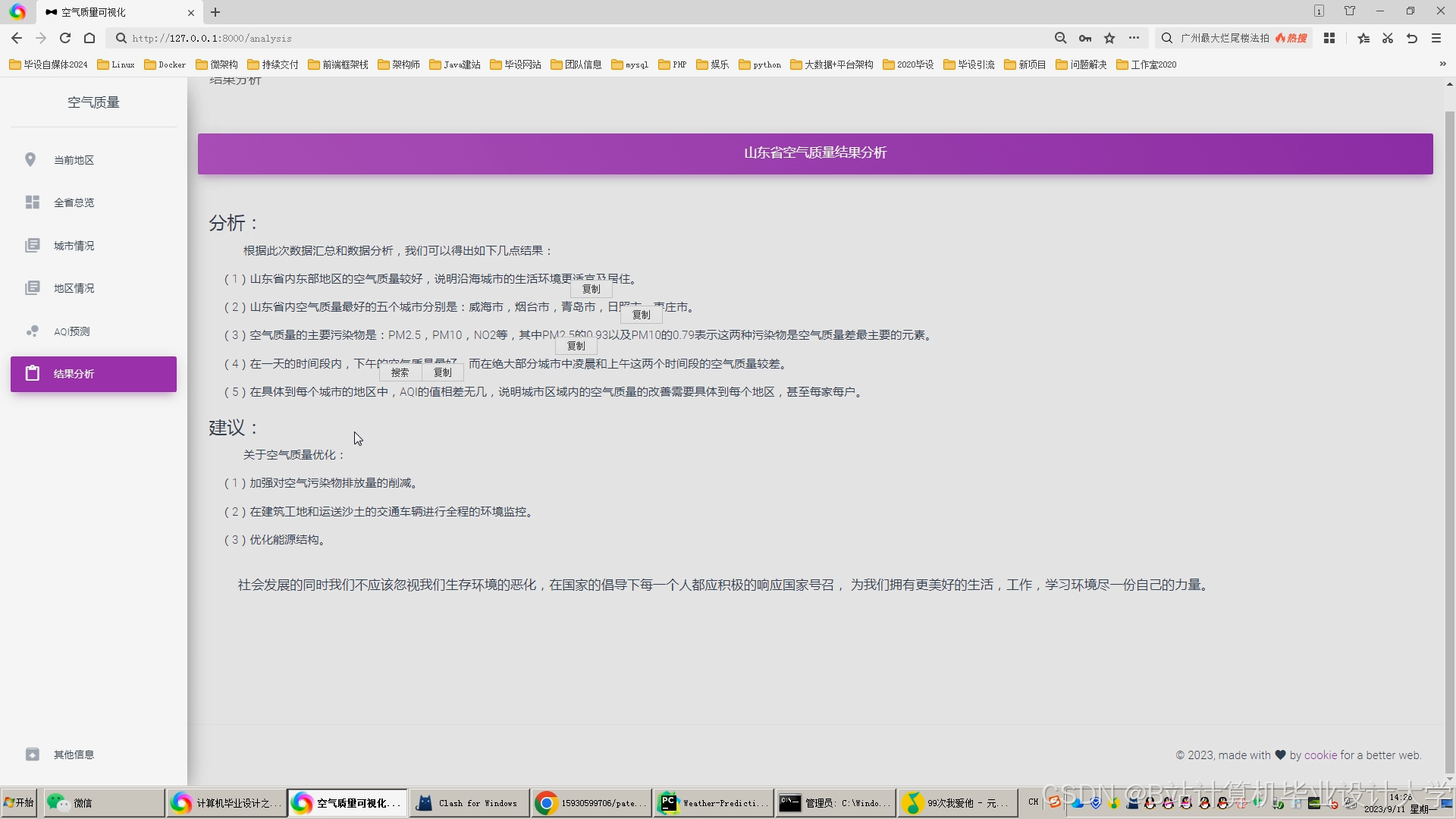
Task: Click the 当前地区 location pin icon
Action: click(x=30, y=160)
